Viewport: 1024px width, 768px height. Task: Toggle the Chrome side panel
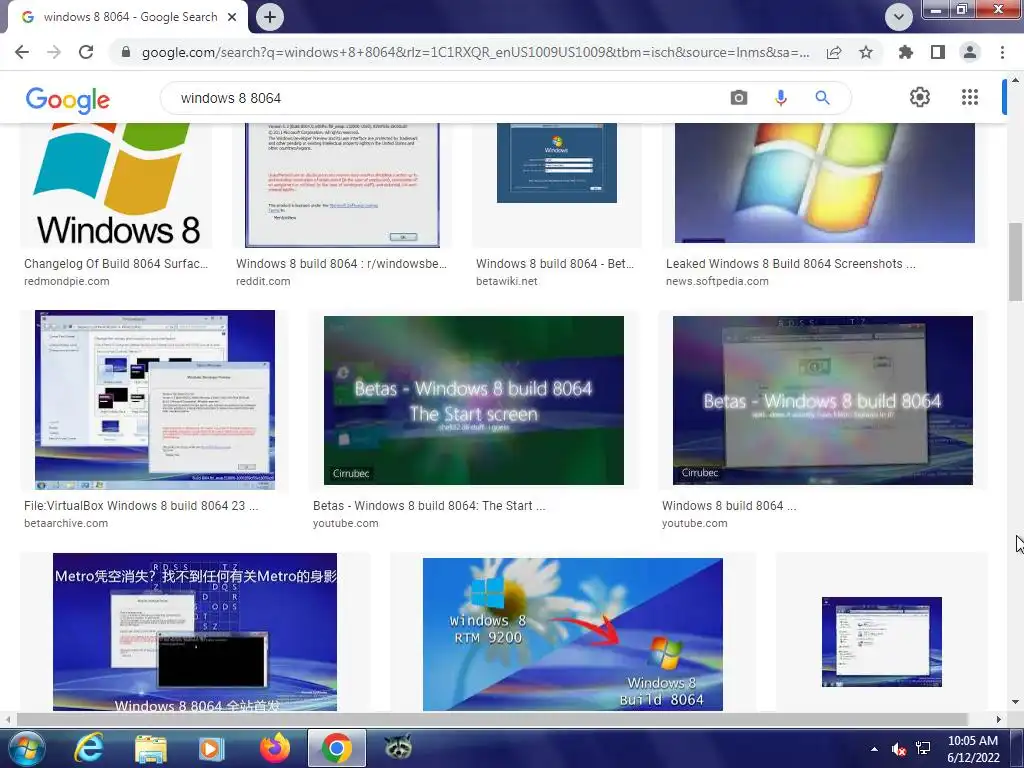pos(938,52)
